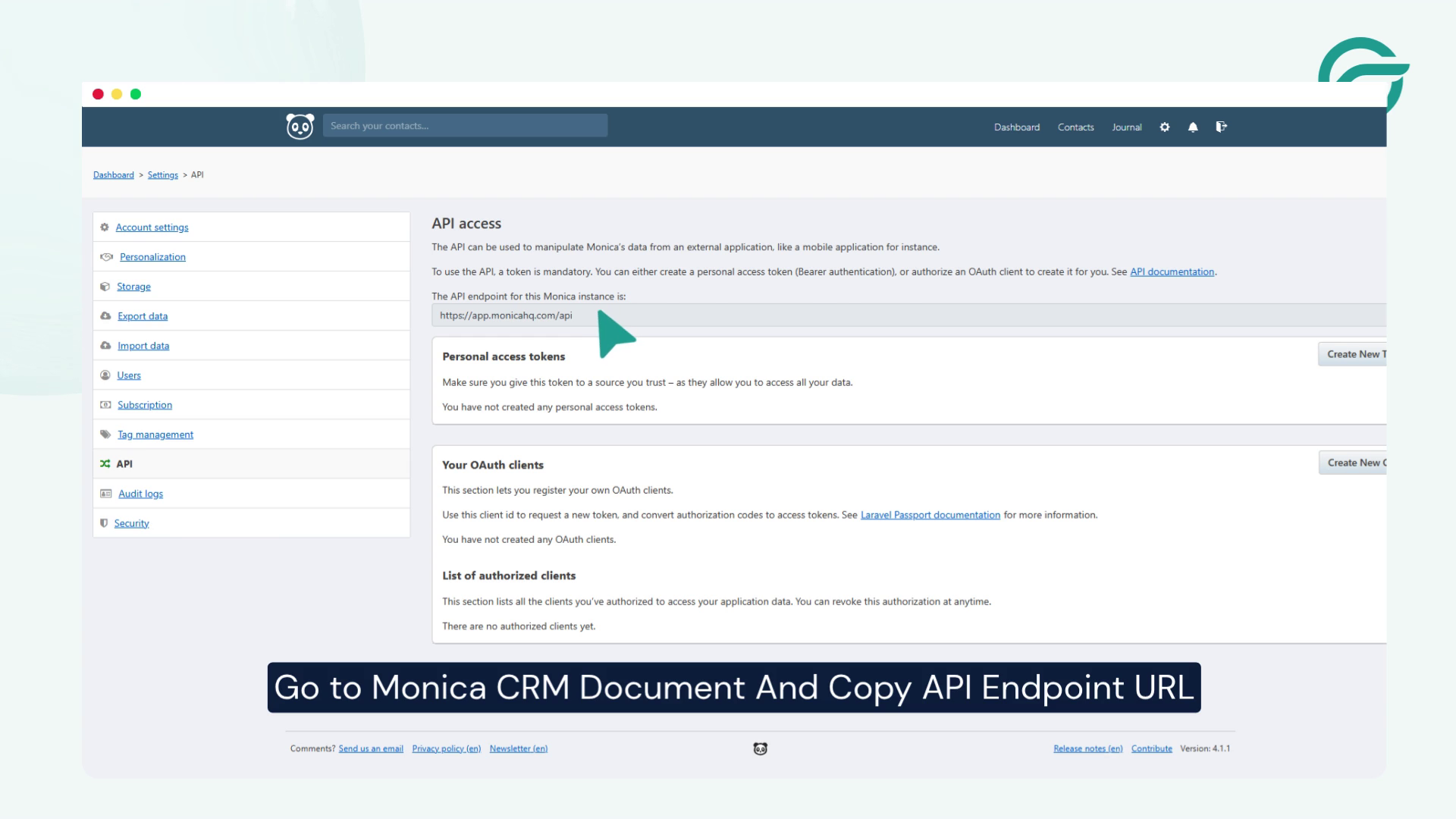Open the Dashboard menu item
Viewport: 1456px width, 819px height.
(1017, 127)
